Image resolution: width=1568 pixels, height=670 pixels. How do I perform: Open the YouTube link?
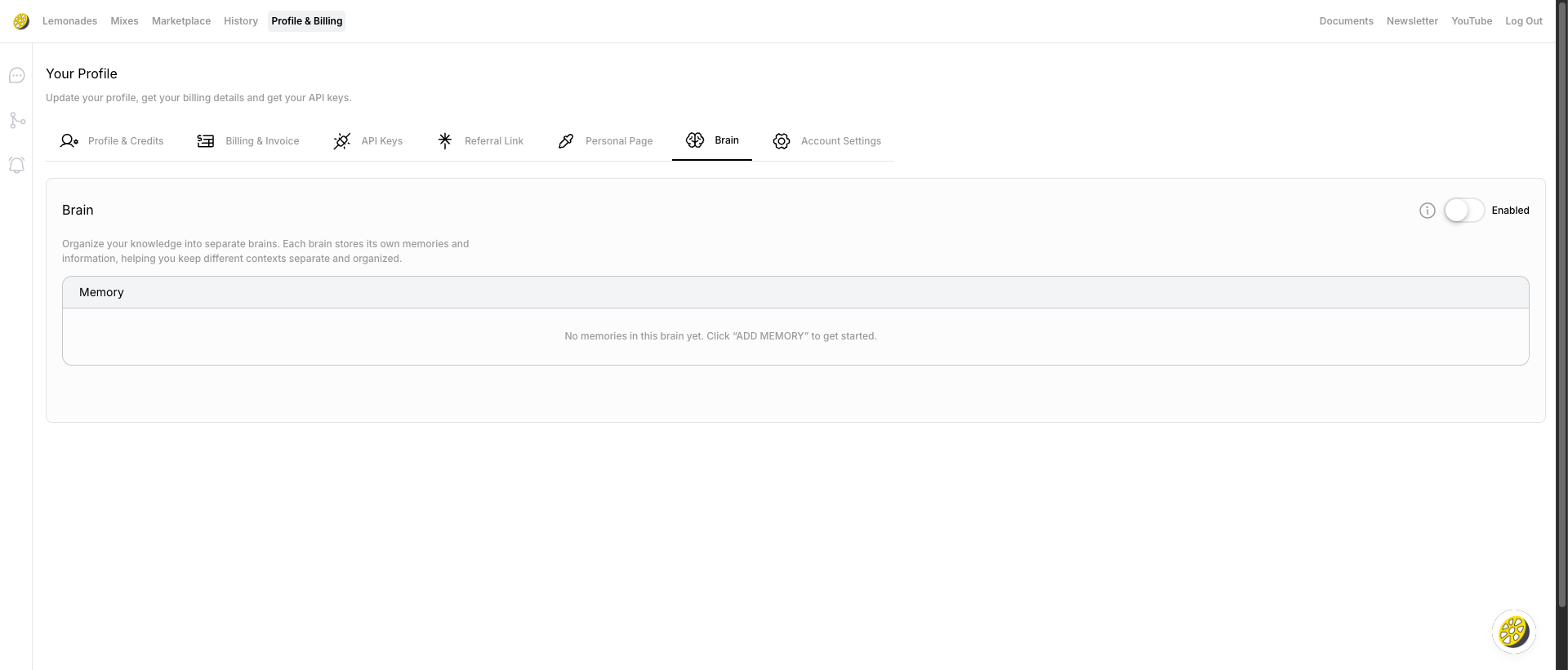coord(1472,21)
